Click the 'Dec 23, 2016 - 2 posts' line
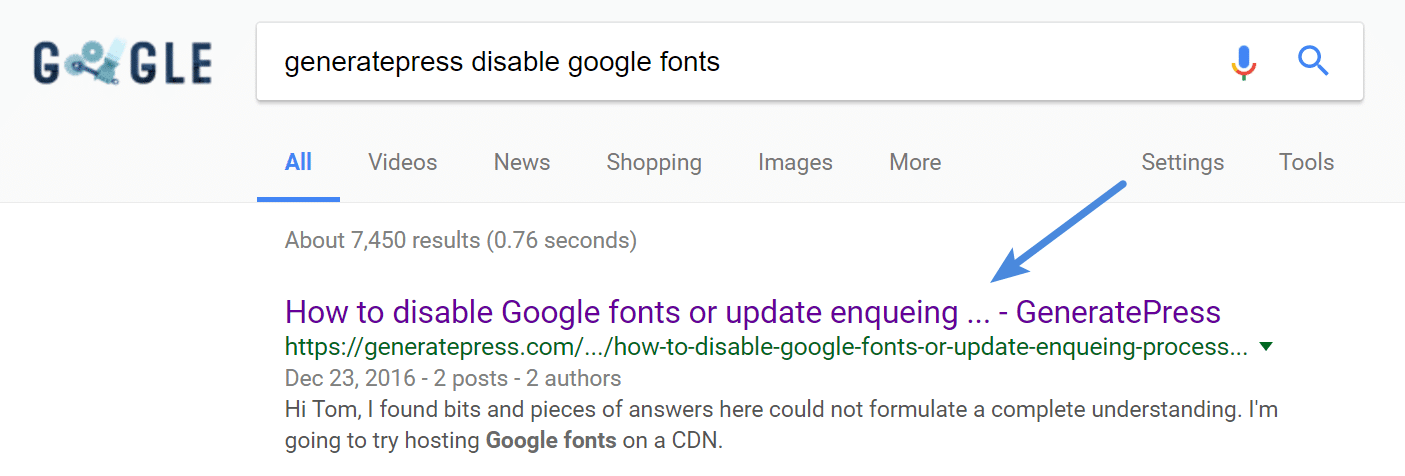This screenshot has height=476, width=1405. (453, 378)
